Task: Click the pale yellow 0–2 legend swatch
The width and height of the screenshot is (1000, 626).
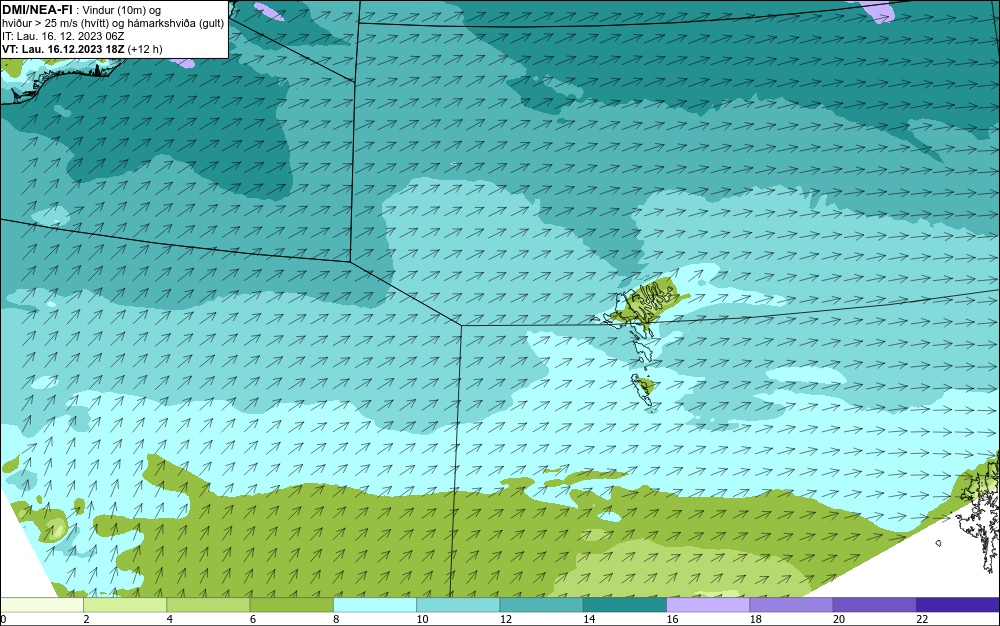Action: click(41, 604)
